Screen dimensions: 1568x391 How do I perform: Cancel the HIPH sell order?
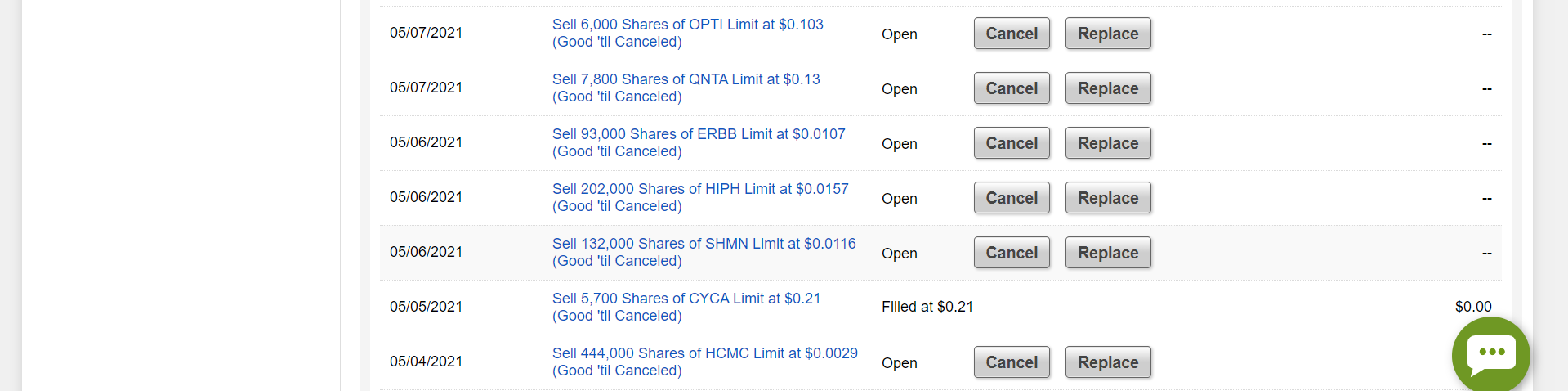click(1012, 198)
